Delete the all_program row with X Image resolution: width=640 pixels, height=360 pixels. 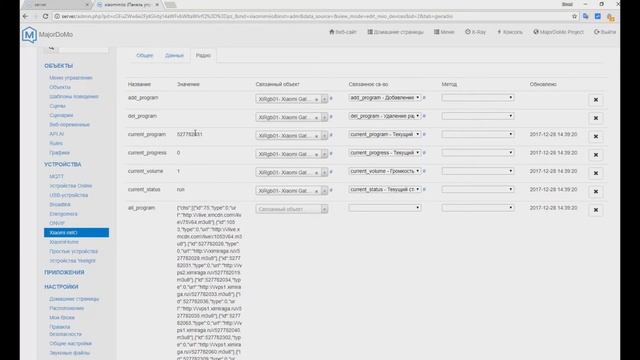tap(596, 210)
